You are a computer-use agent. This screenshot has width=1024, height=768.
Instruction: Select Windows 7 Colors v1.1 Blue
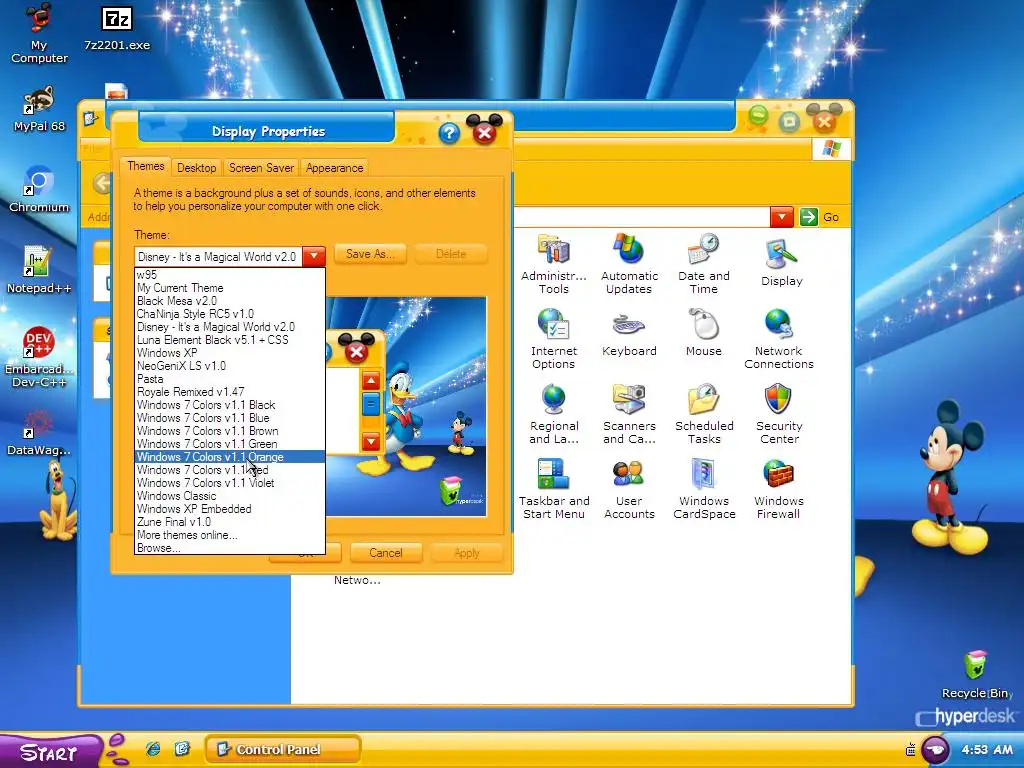coord(229,418)
